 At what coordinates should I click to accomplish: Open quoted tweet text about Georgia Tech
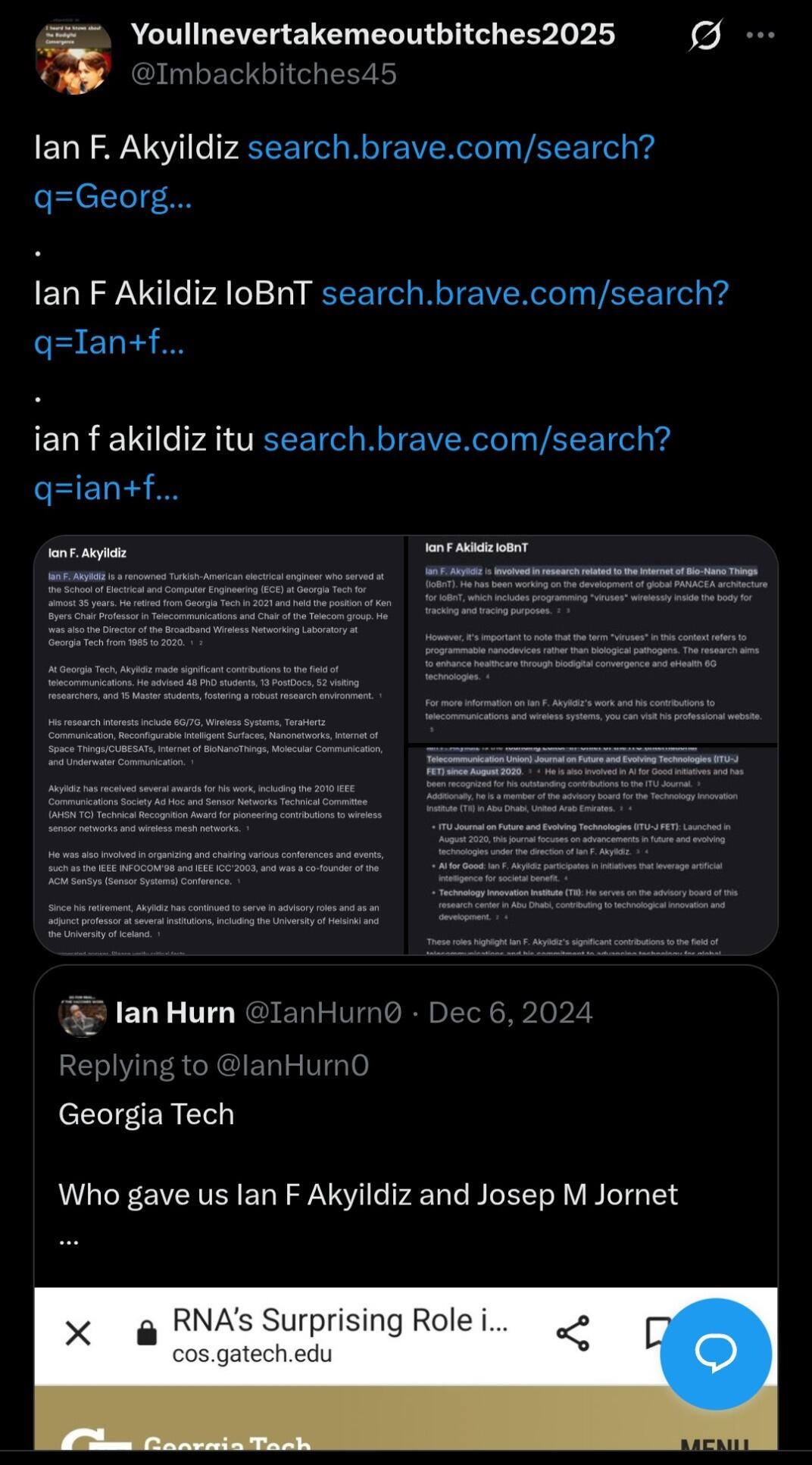pyautogui.click(x=368, y=1154)
